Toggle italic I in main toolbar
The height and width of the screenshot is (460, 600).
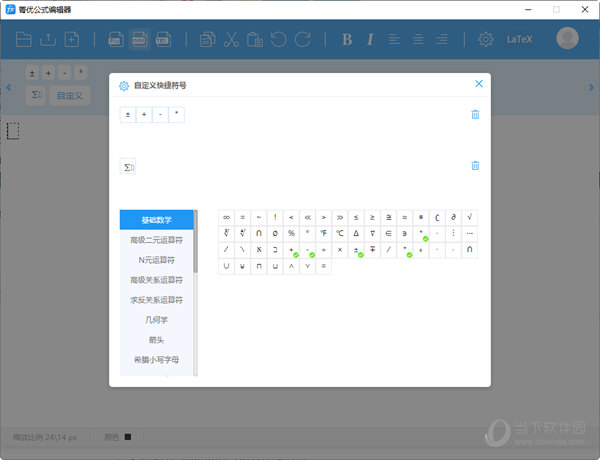pos(370,39)
